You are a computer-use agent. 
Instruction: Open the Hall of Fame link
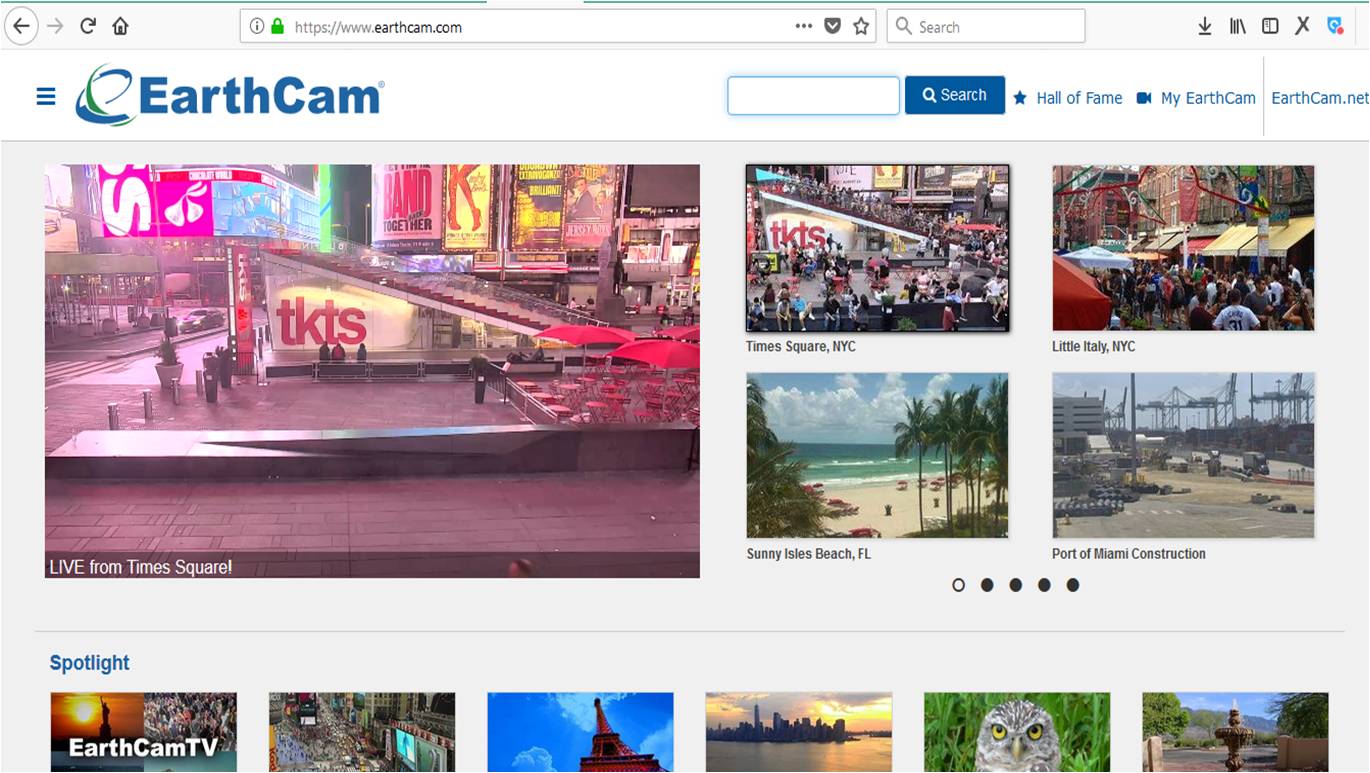[x=1079, y=98]
